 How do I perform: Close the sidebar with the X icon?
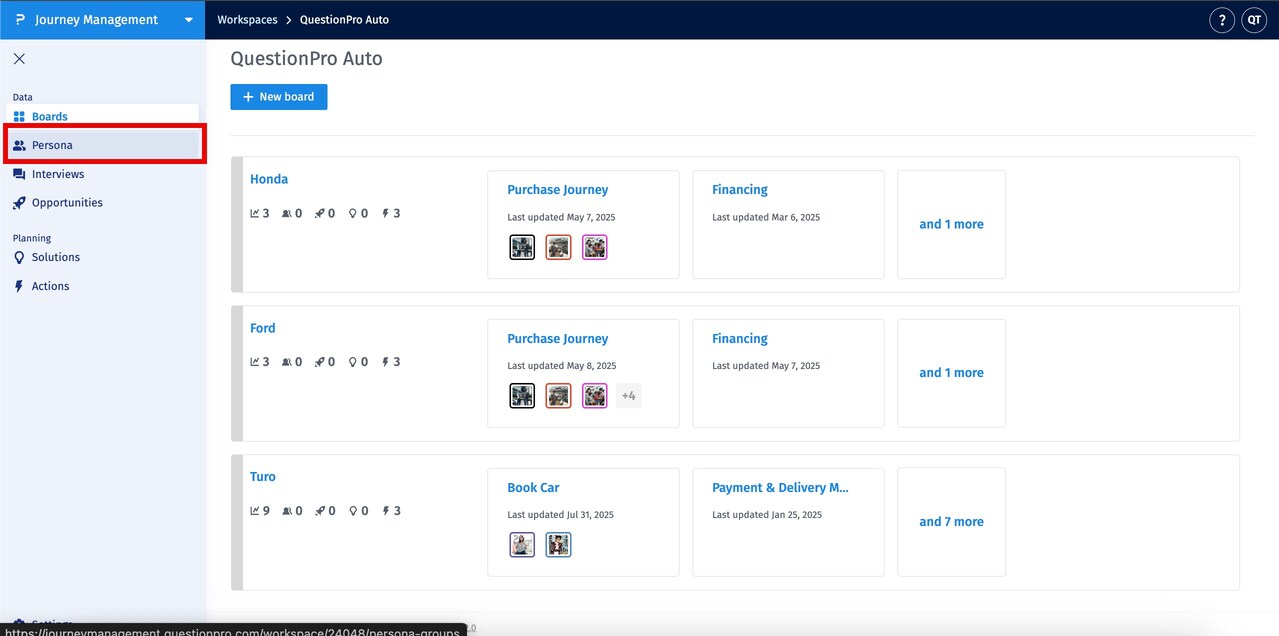pyautogui.click(x=19, y=59)
